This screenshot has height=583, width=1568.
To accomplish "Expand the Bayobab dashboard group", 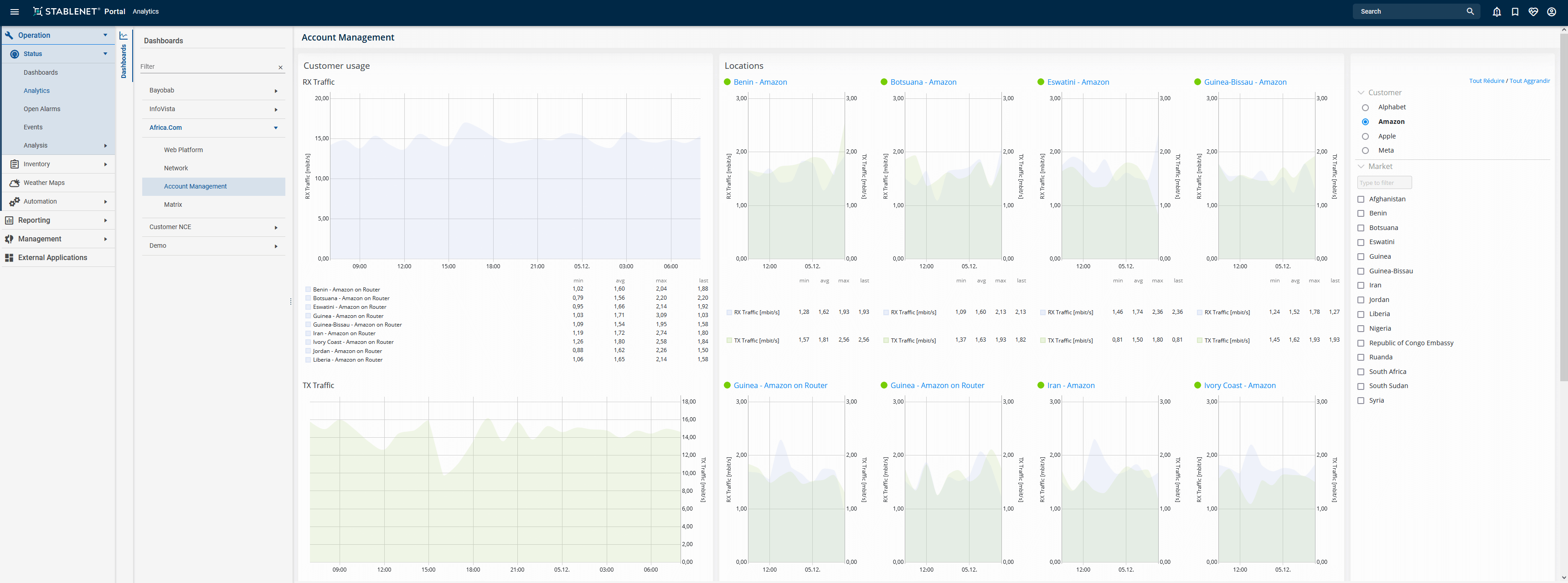I will [x=276, y=91].
